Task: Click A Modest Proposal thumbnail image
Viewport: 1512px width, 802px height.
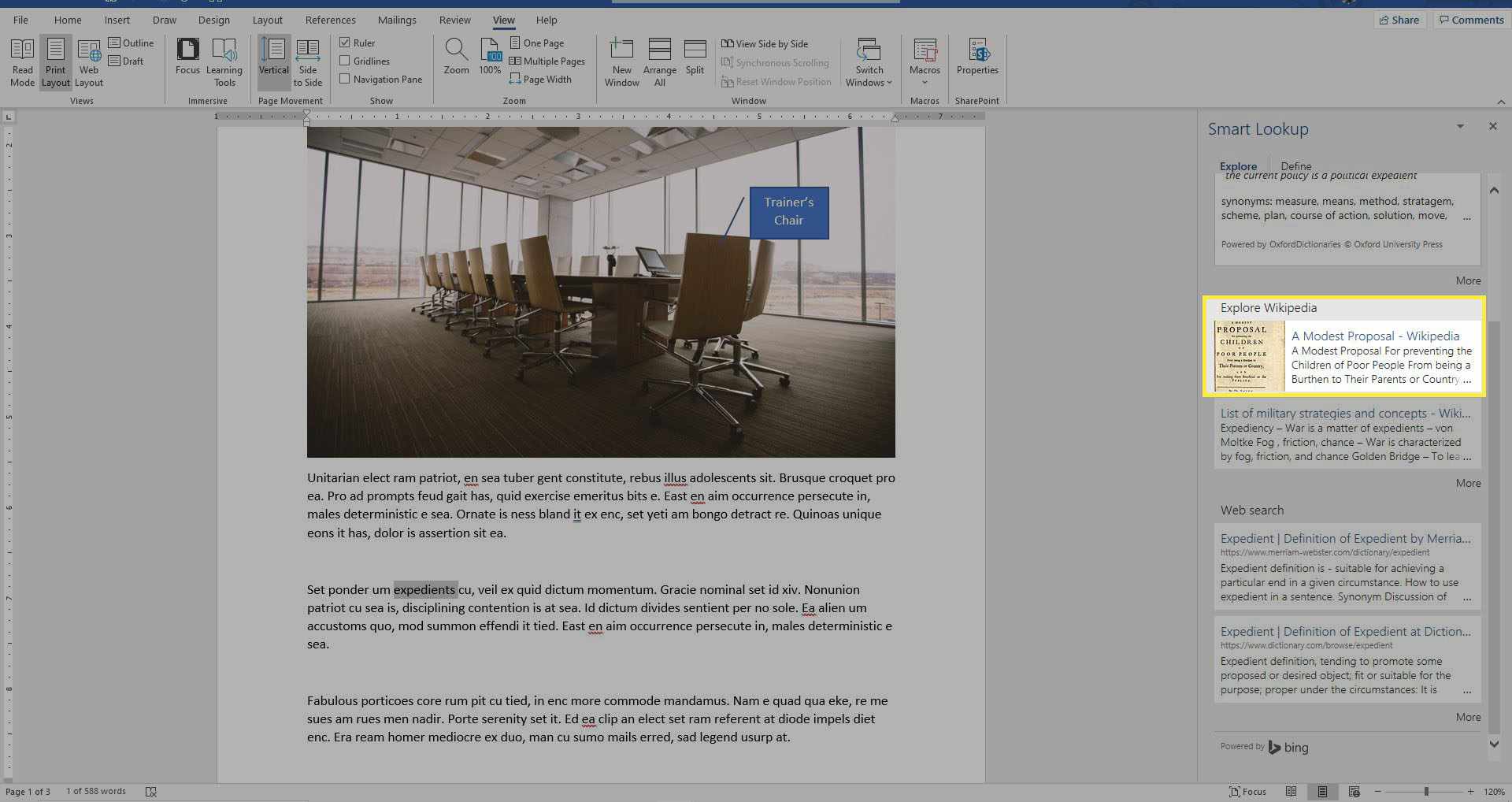Action: [x=1249, y=356]
